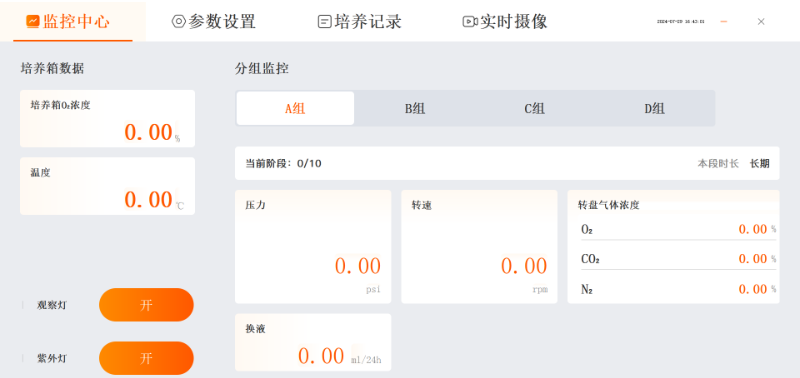Viewport: 800px width, 378px height.
Task: Toggle the 观察灯 开 button
Action: (x=146, y=305)
